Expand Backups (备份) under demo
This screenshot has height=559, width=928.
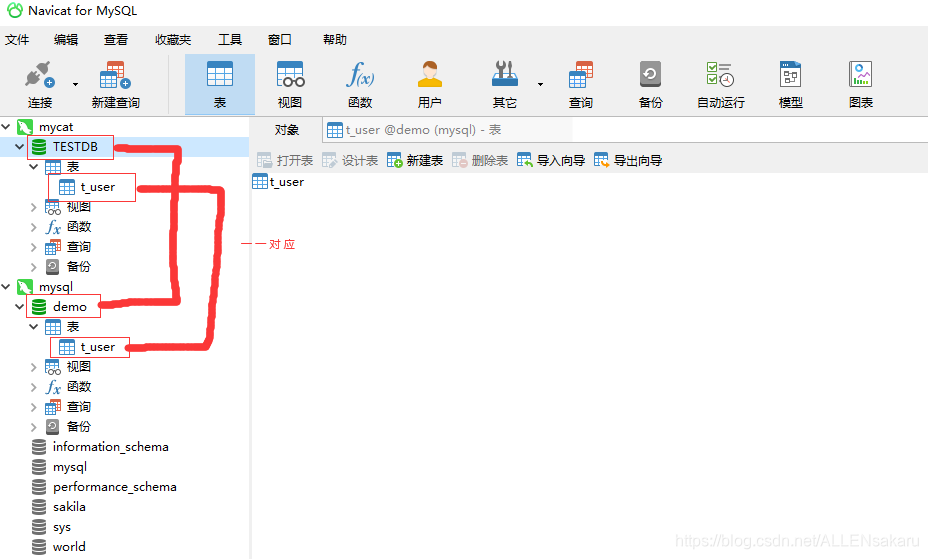(34, 426)
